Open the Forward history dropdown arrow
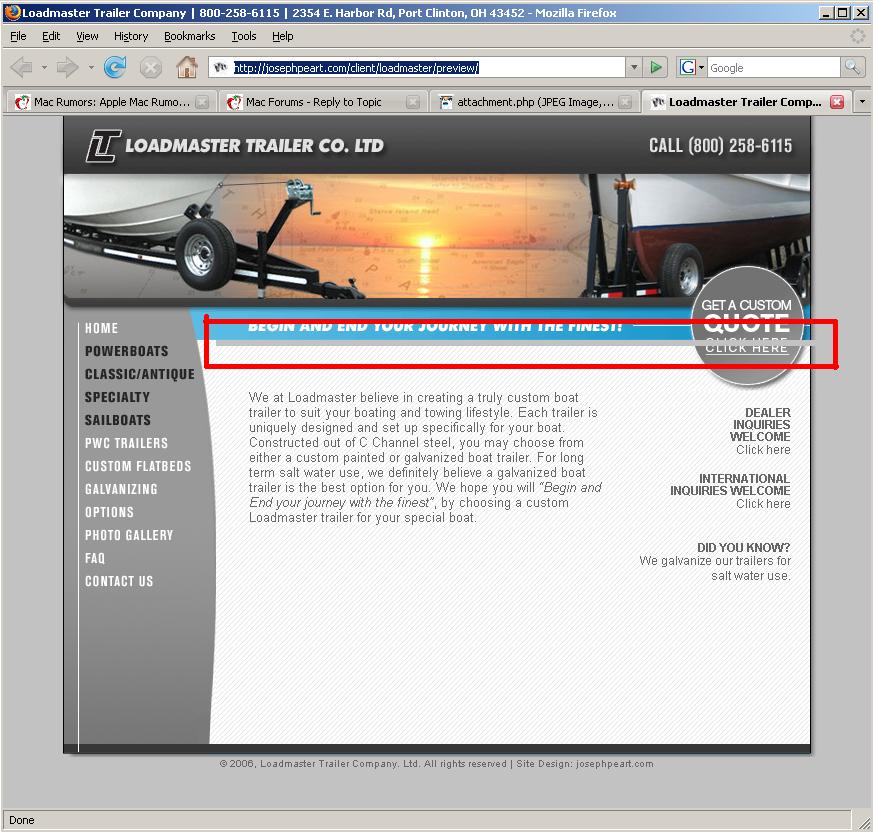873x832 pixels. [91, 68]
